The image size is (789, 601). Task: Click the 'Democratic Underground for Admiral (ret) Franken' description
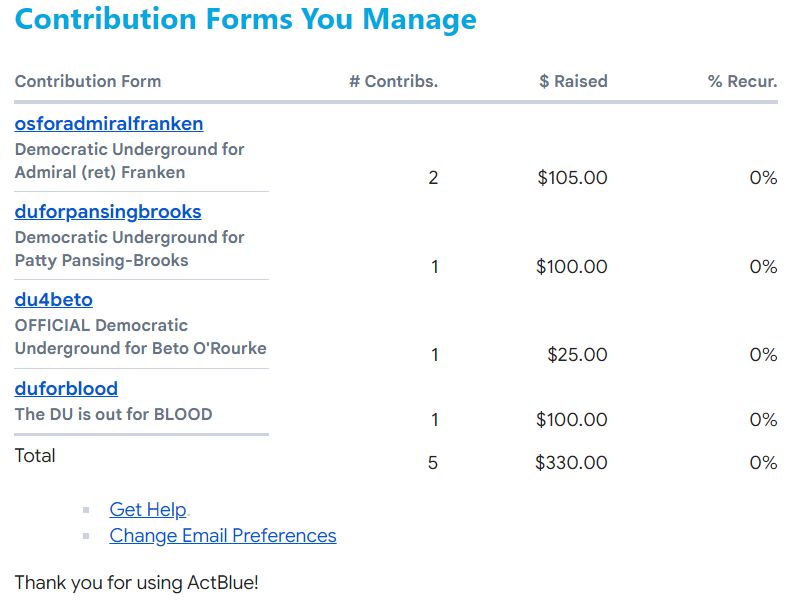click(x=129, y=161)
